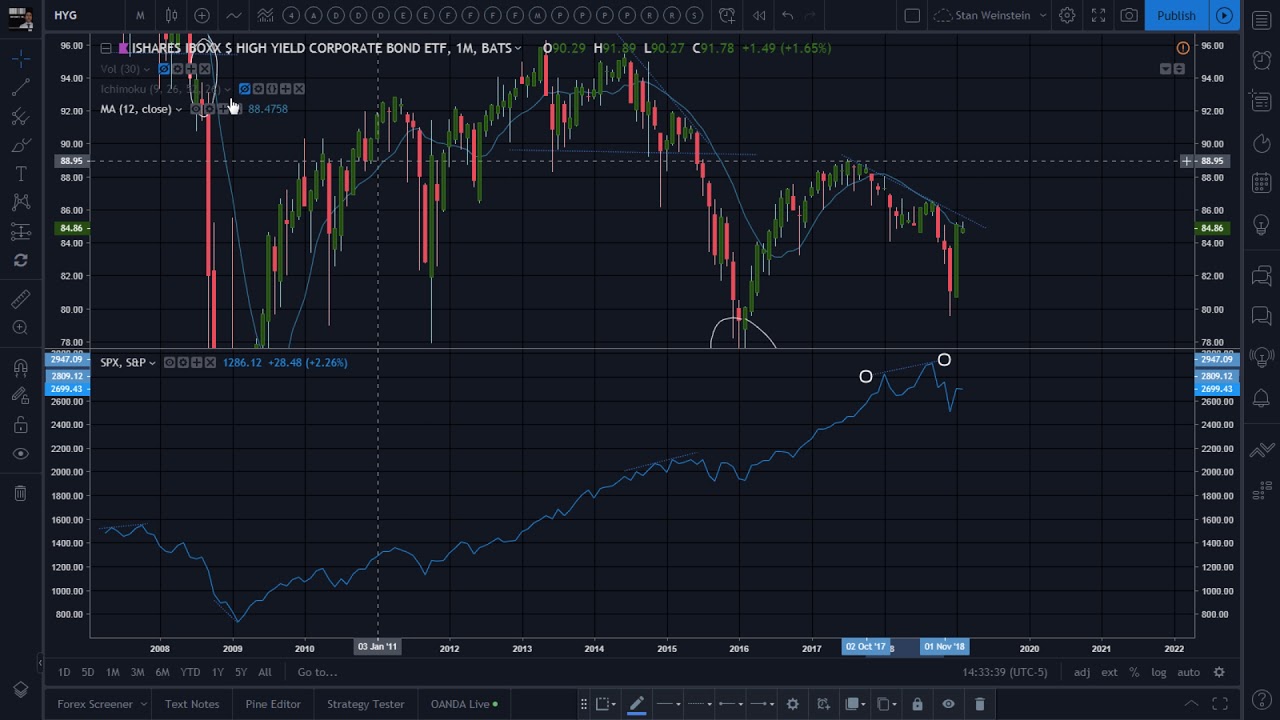
Task: Click the Go to... date link
Action: pyautogui.click(x=317, y=672)
